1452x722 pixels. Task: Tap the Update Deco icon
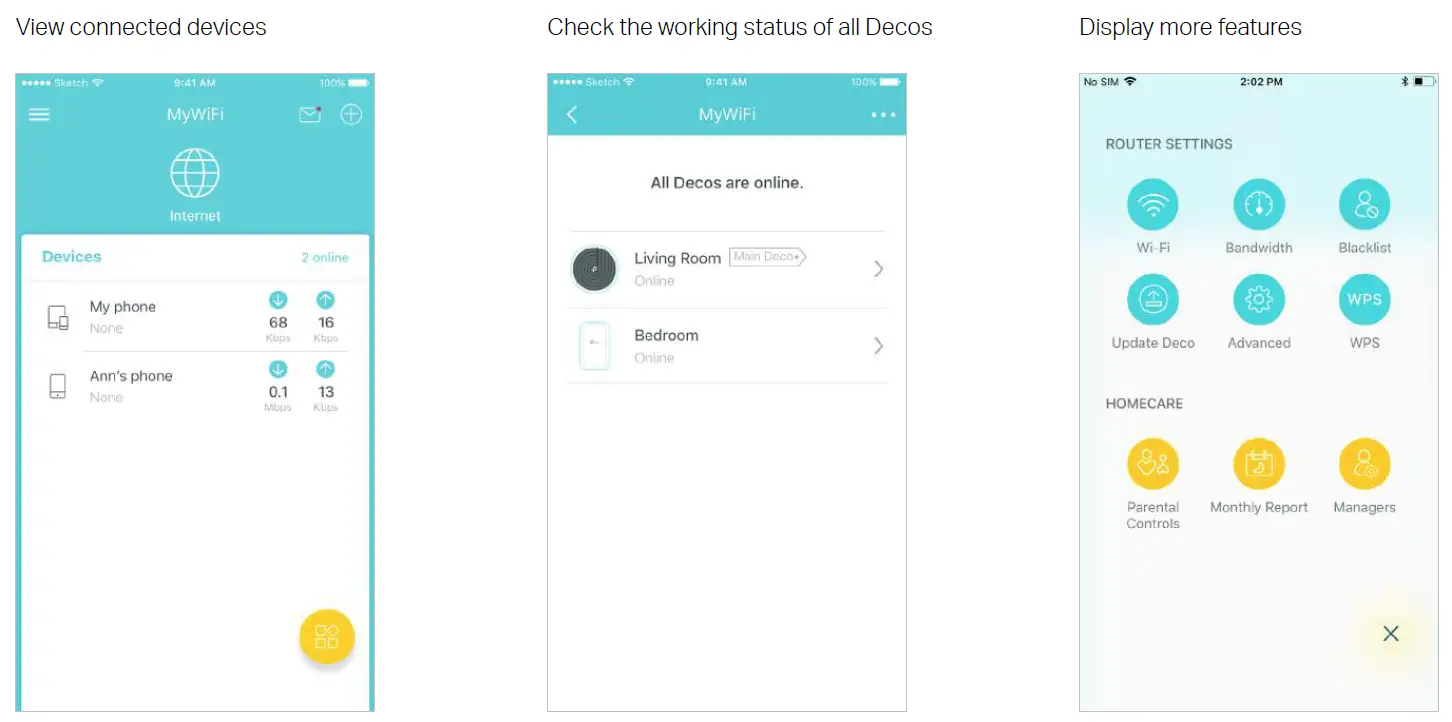pos(1152,299)
